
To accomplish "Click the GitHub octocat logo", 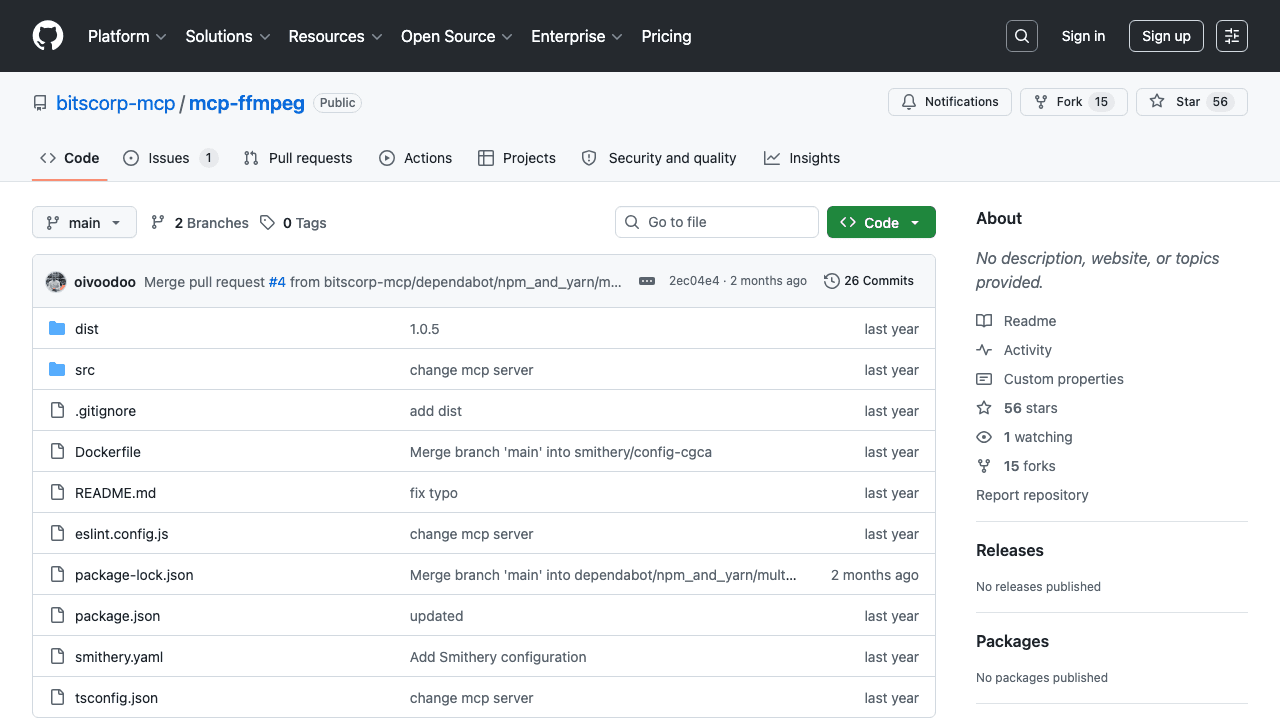I will (x=47, y=35).
